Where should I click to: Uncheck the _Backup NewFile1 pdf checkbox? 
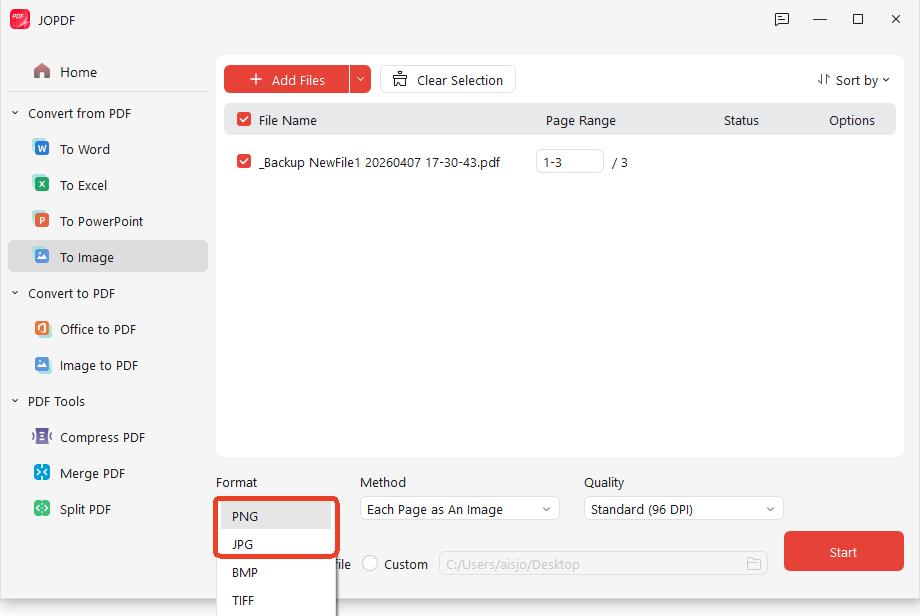coord(244,161)
